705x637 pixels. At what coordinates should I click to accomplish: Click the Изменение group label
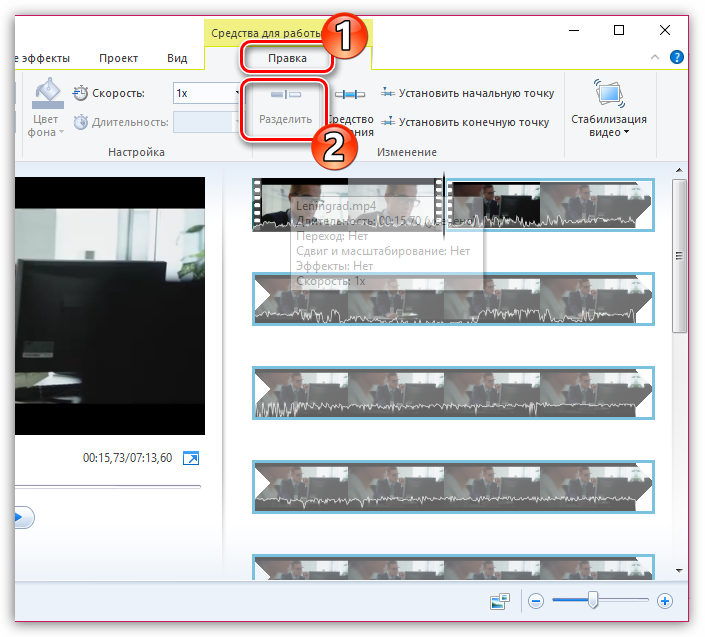pyautogui.click(x=406, y=152)
